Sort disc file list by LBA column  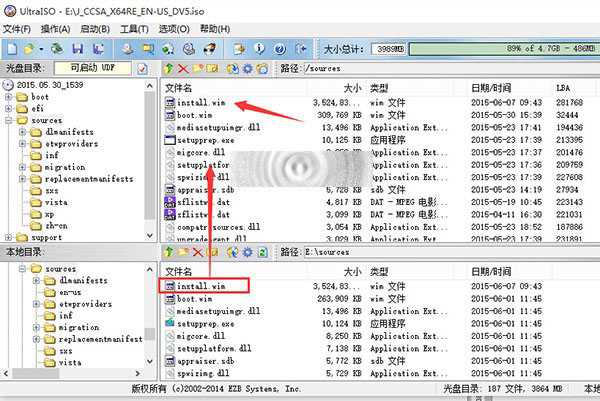[x=563, y=88]
